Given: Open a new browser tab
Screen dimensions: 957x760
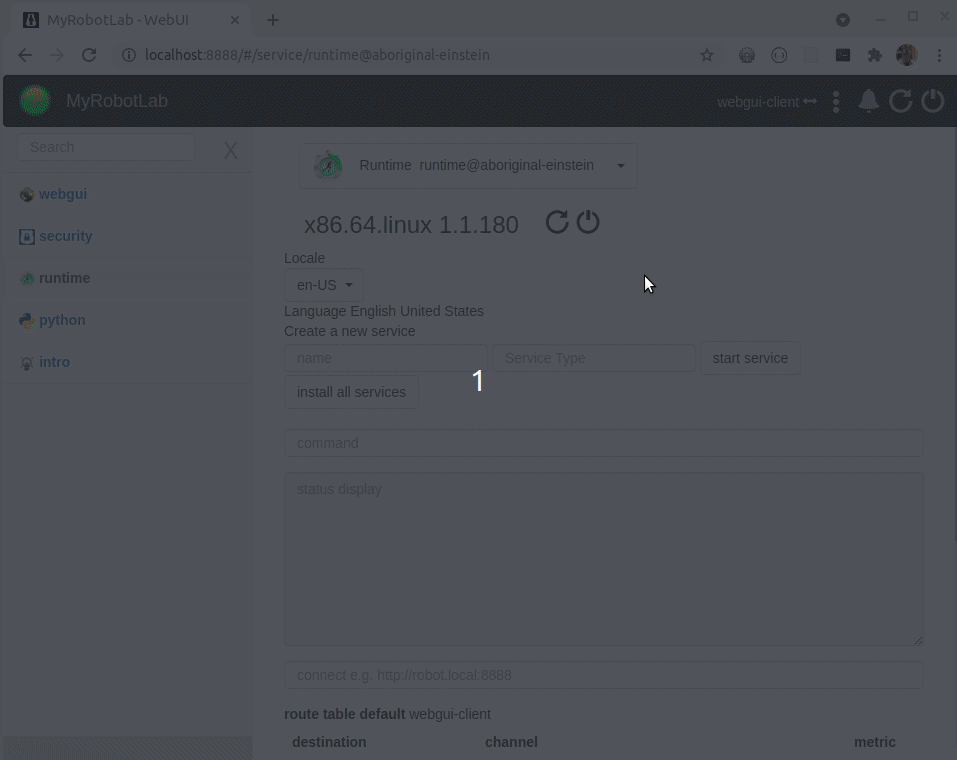Looking at the screenshot, I should pos(273,20).
